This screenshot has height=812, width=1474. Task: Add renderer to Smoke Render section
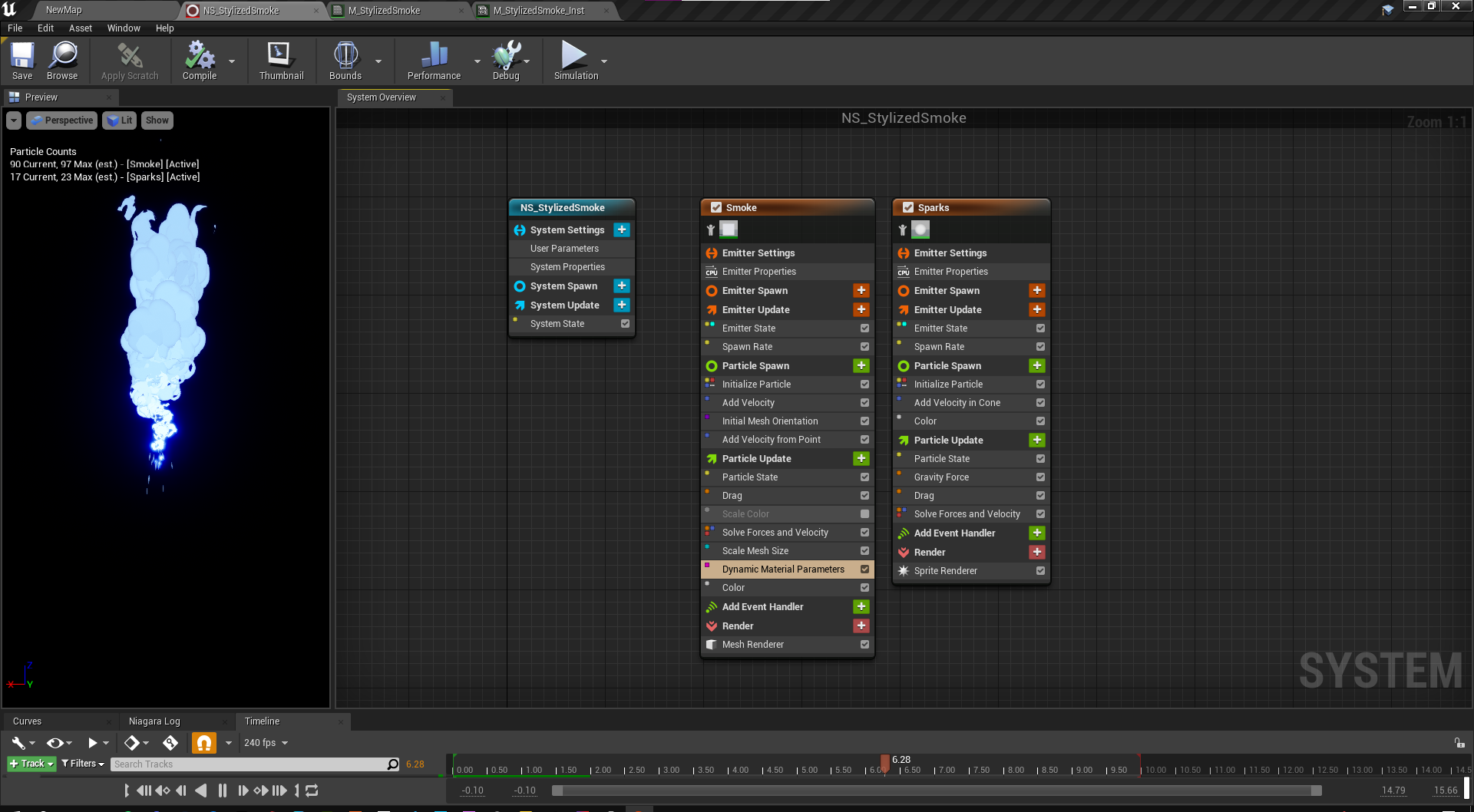pos(861,626)
